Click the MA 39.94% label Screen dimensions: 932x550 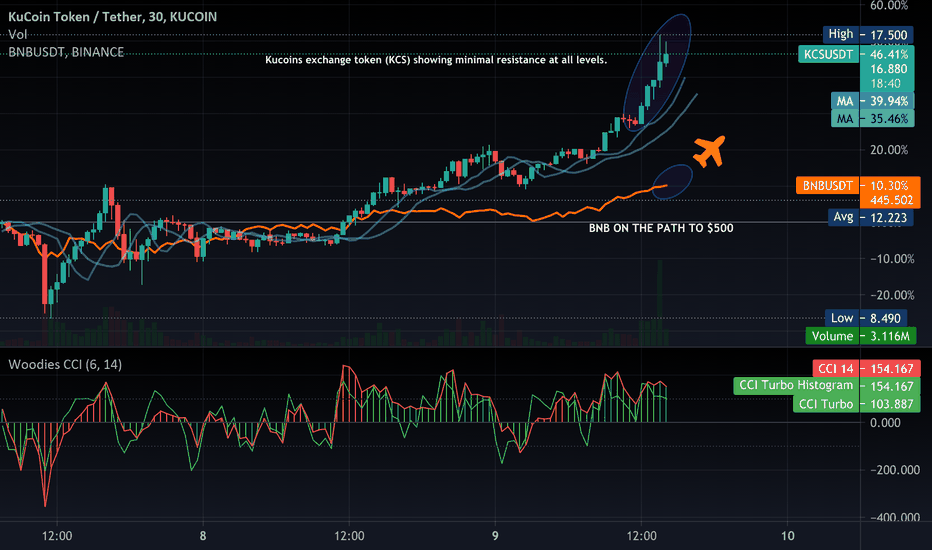[872, 101]
